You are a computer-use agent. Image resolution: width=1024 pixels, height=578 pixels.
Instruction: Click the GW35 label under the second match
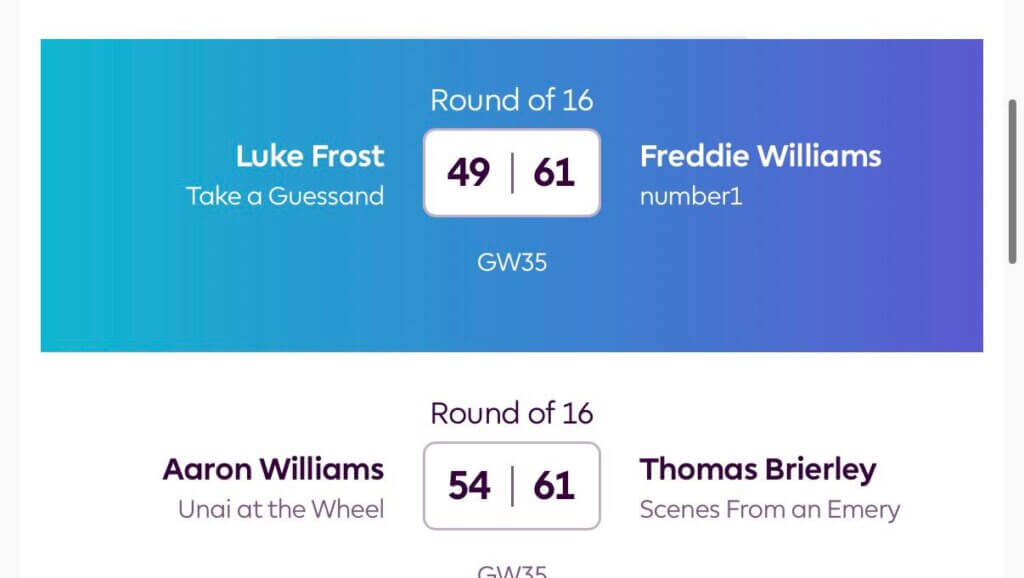[x=512, y=571]
